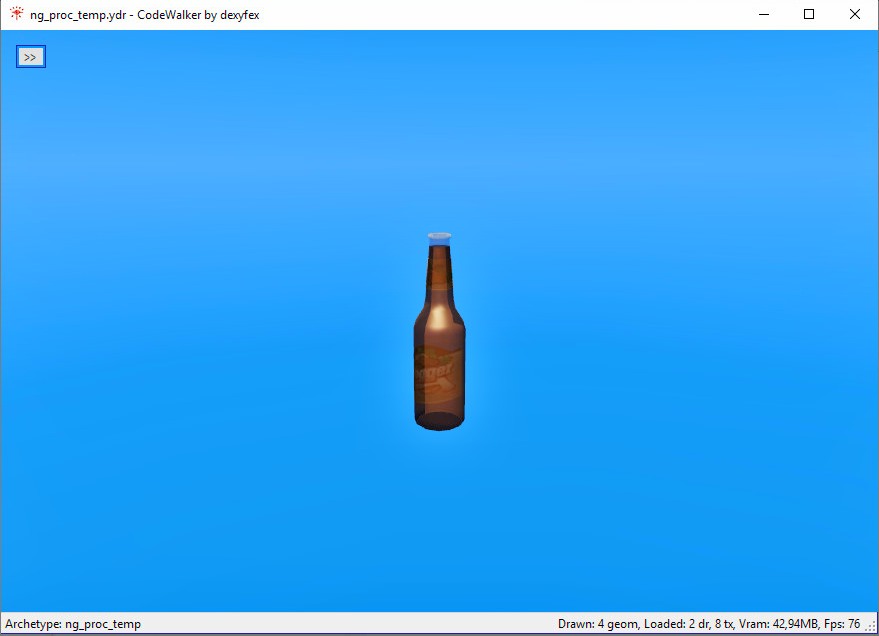Select the beer bottle model in viewport
The width and height of the screenshot is (879, 636).
click(x=440, y=332)
